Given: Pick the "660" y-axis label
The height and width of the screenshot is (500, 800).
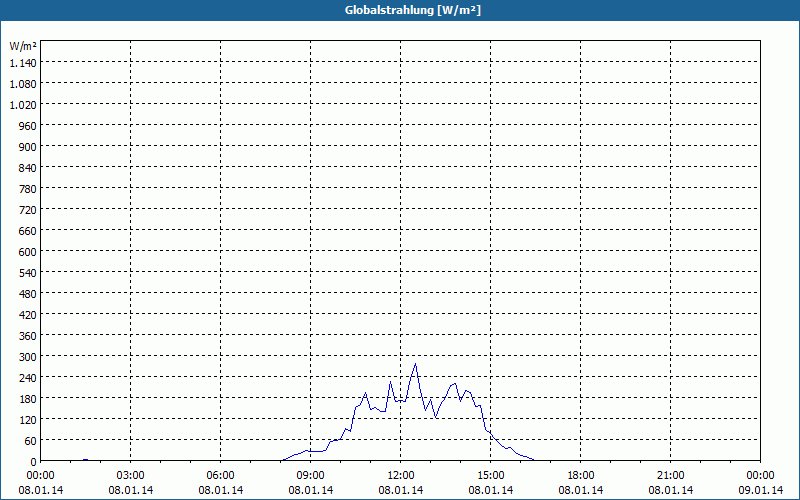Looking at the screenshot, I should point(28,231).
